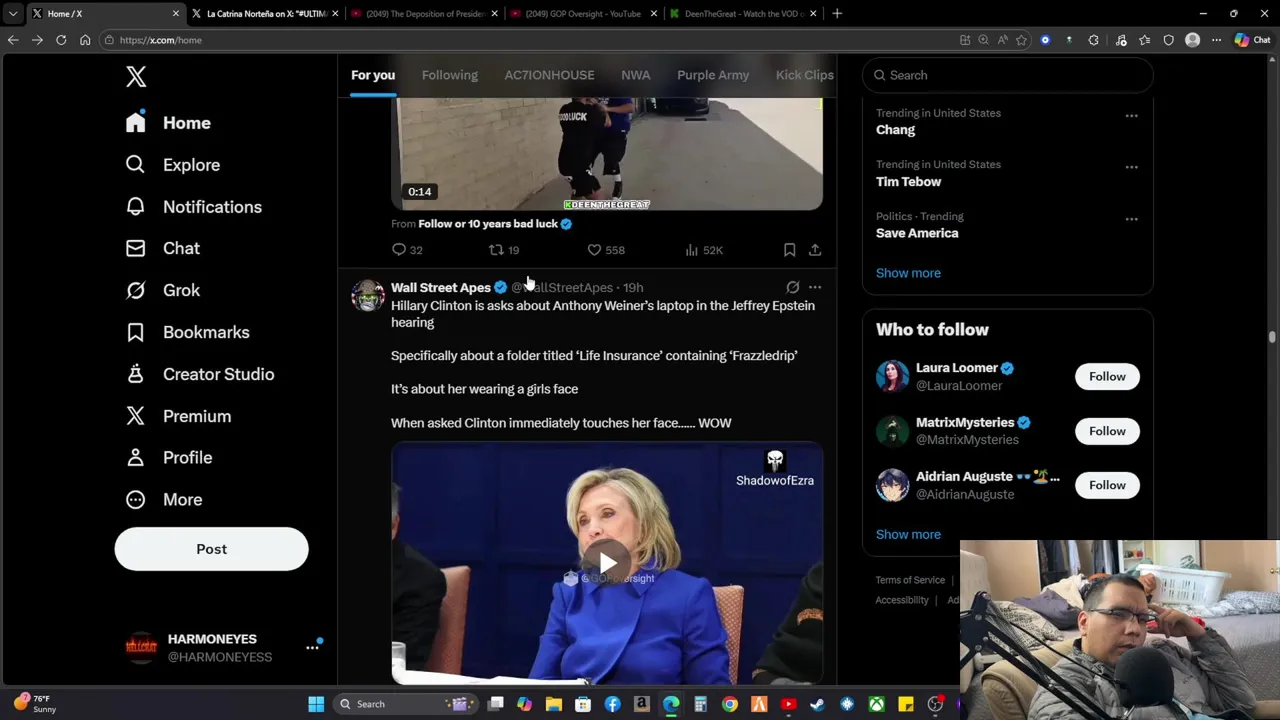Screen dimensions: 1280x720
Task: Open account menu dots beside HARMONEYES
Action: point(312,647)
